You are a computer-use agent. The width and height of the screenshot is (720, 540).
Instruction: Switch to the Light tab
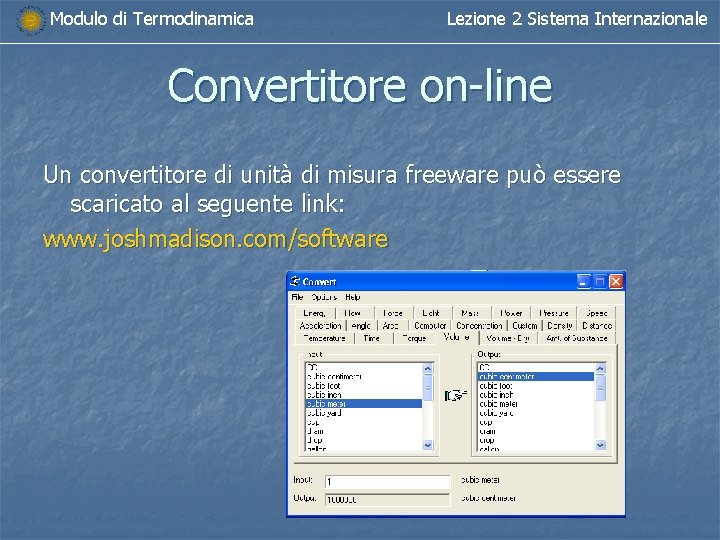click(431, 313)
